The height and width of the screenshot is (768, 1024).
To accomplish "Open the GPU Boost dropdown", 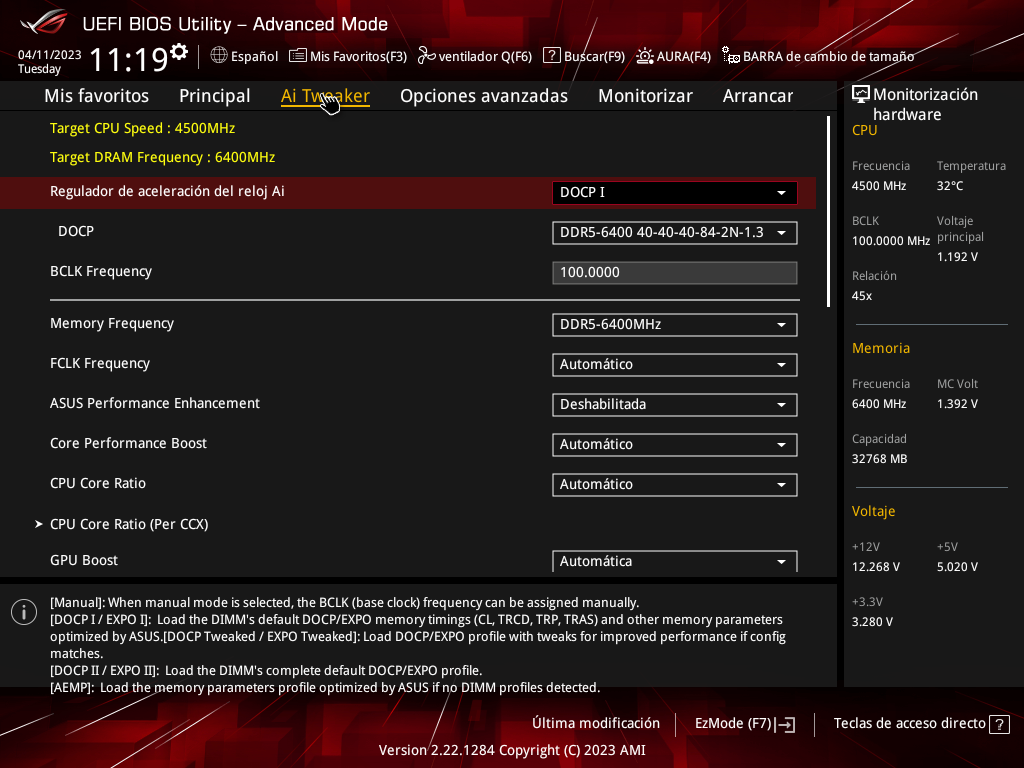I will pyautogui.click(x=675, y=561).
